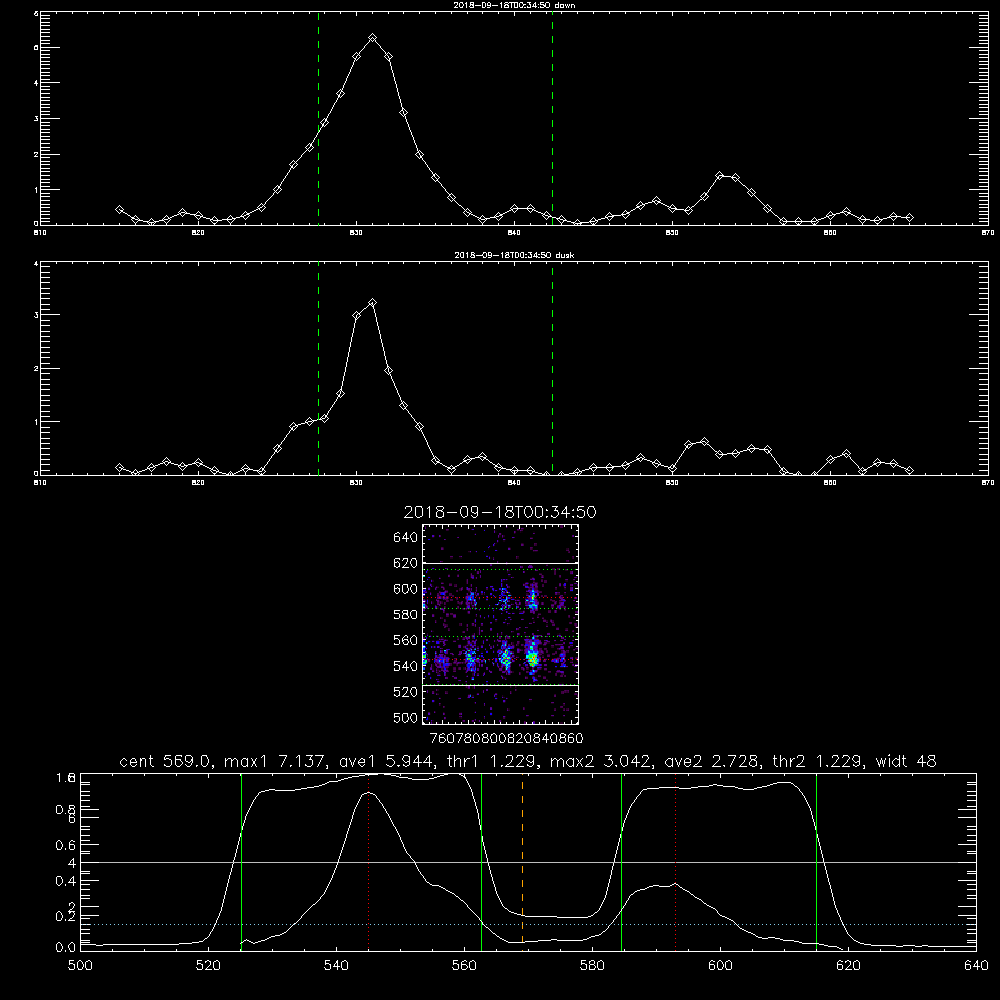The image size is (1000, 1000).
Task: Pick the highest diamond marker on the dusk curve
Action: pyautogui.click(x=372, y=302)
